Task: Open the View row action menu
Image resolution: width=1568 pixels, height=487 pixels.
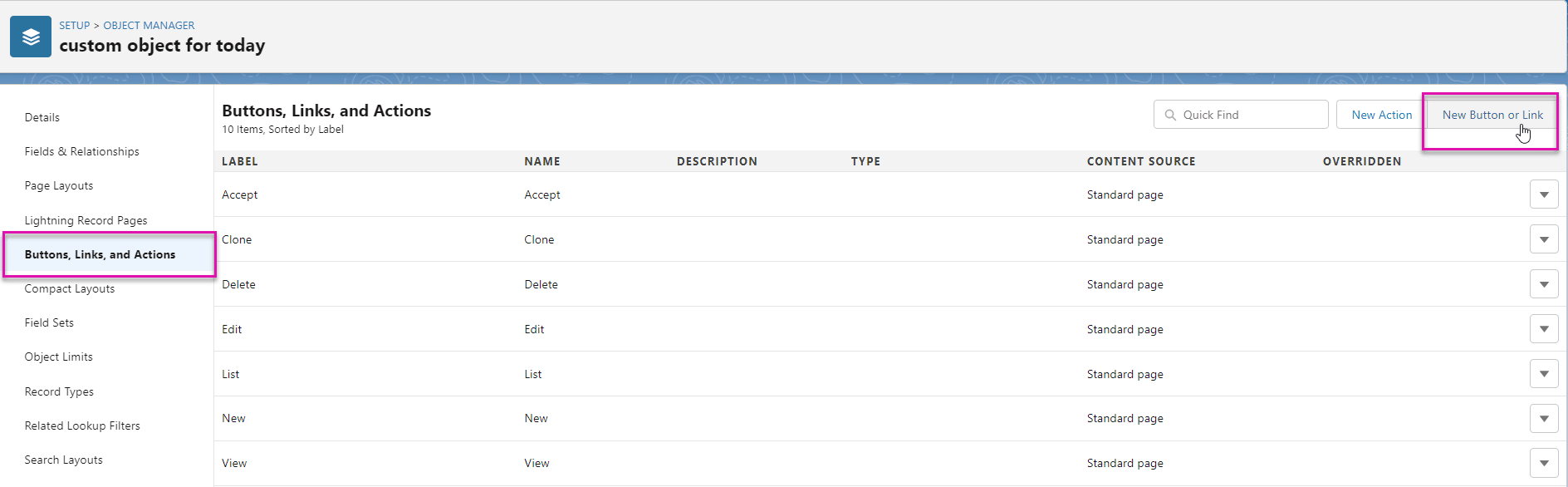Action: (x=1543, y=464)
